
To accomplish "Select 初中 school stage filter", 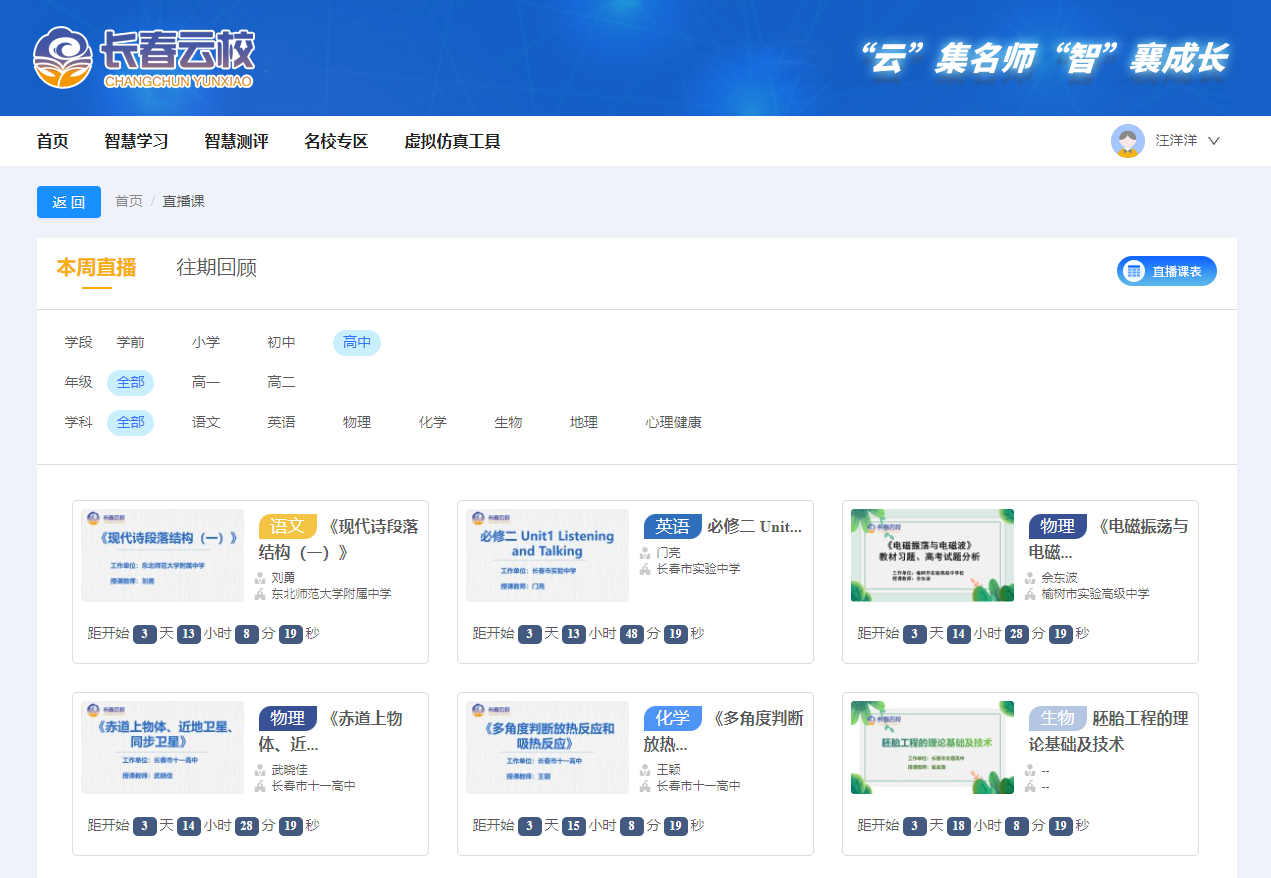I will (x=281, y=342).
